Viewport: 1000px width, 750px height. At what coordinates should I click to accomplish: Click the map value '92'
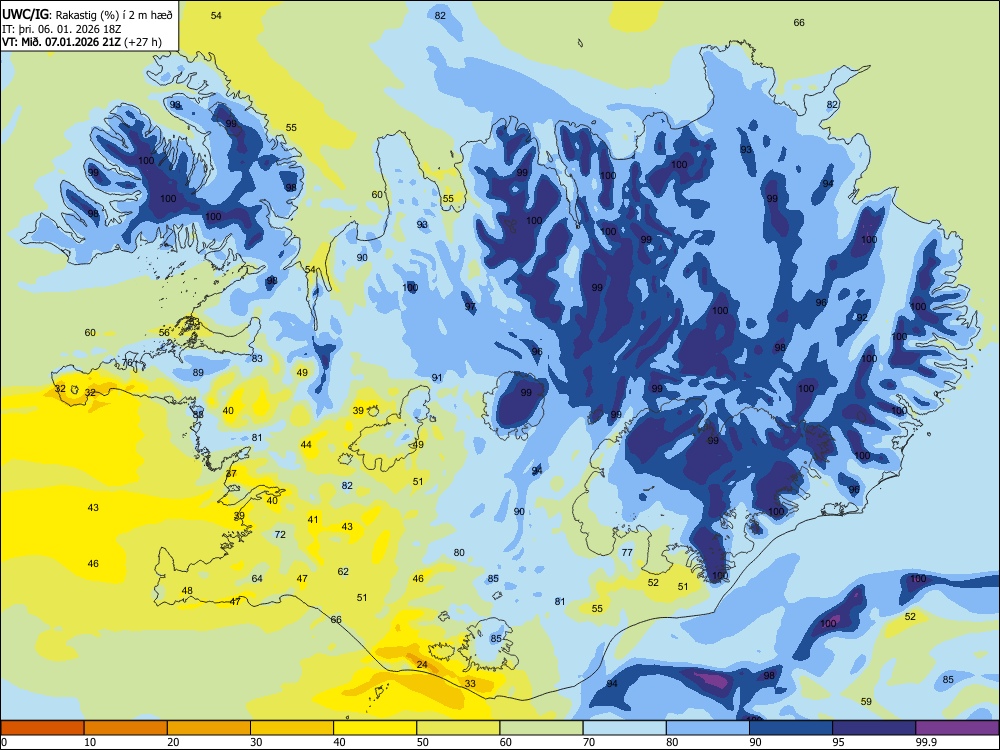click(862, 317)
